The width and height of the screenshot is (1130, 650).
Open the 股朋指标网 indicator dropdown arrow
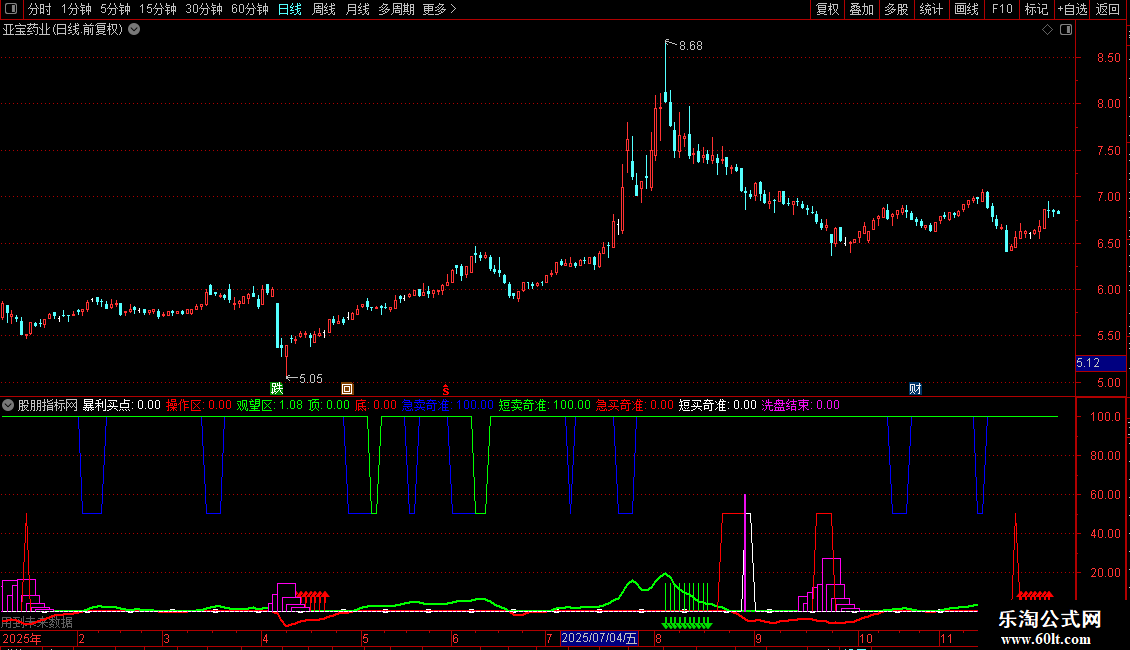point(8,405)
